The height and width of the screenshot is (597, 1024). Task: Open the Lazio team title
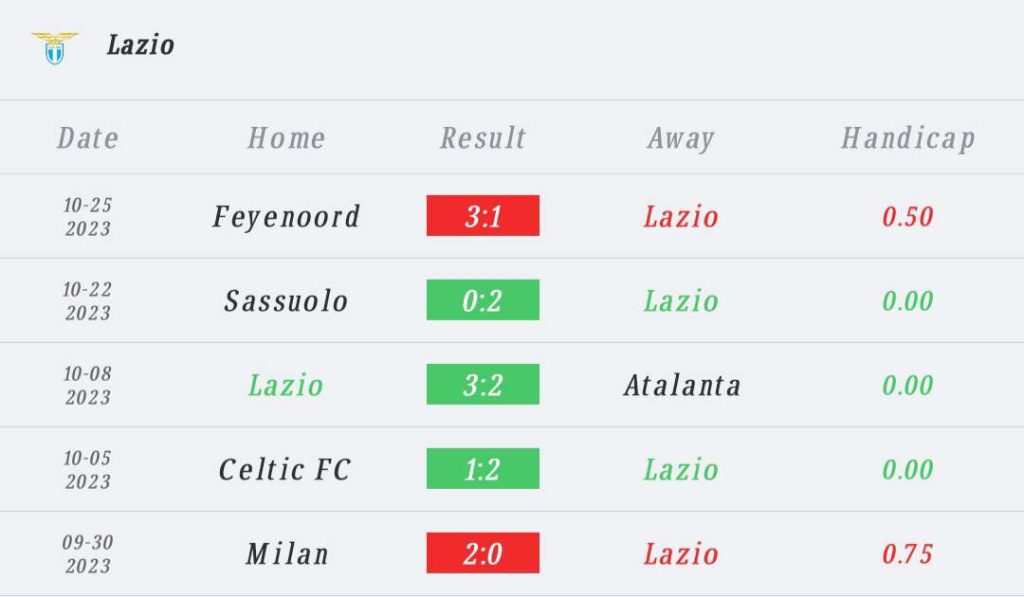pos(140,45)
